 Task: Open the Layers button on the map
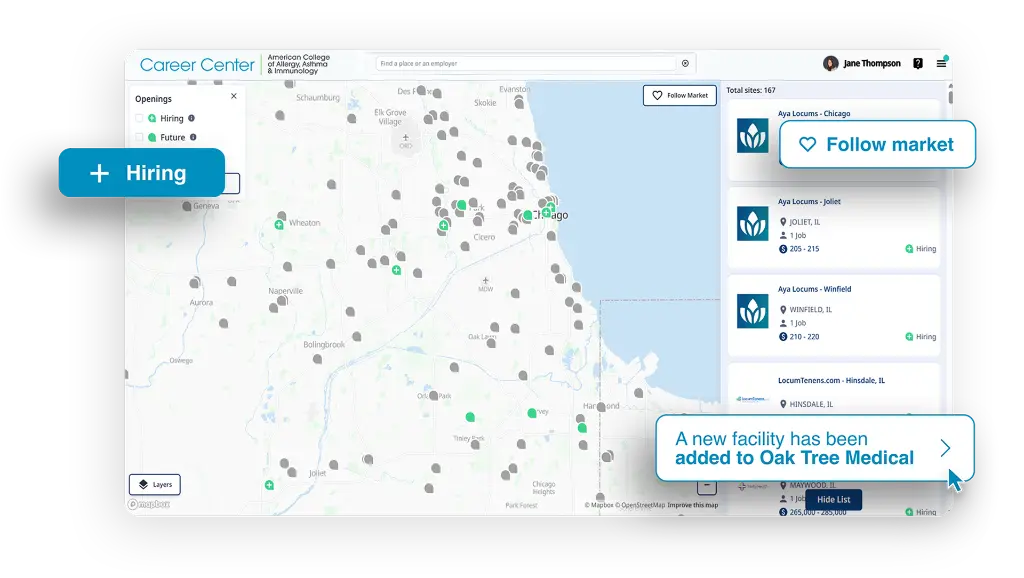coord(155,485)
